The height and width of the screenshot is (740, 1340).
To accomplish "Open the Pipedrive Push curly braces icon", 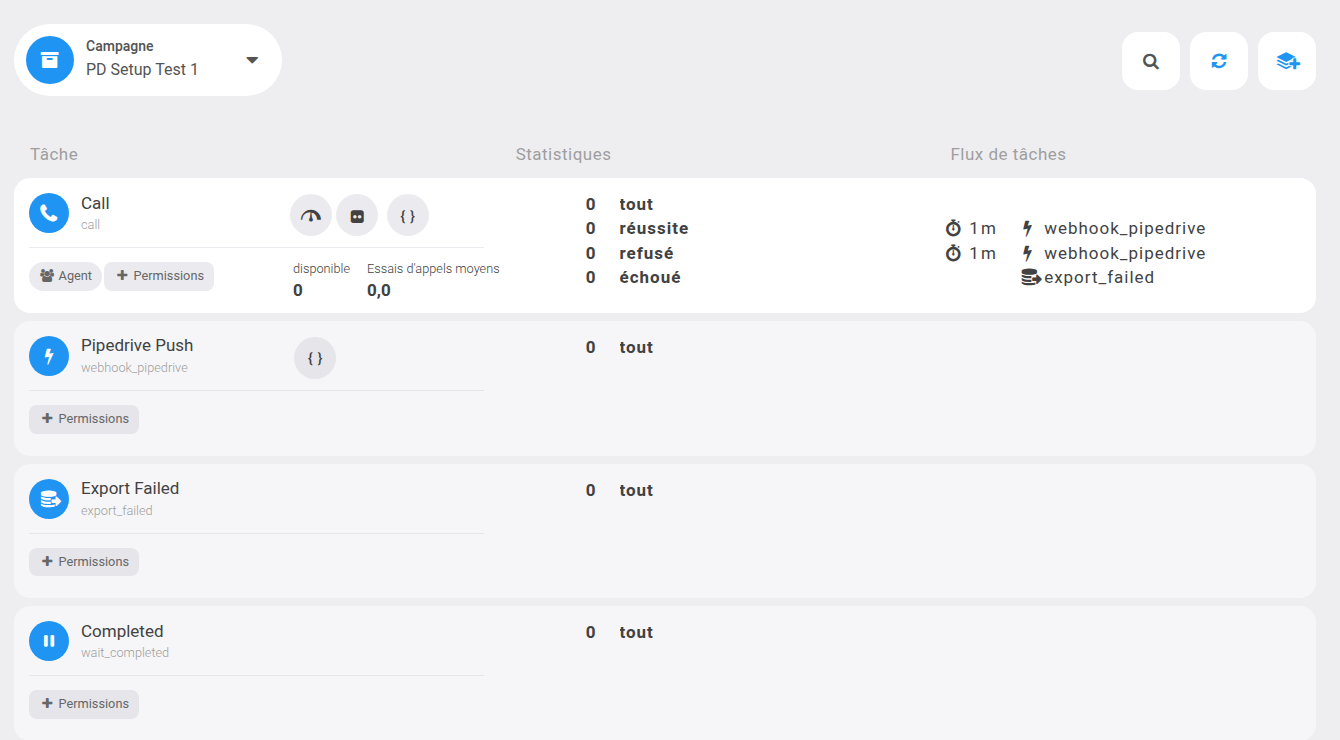I will (315, 358).
